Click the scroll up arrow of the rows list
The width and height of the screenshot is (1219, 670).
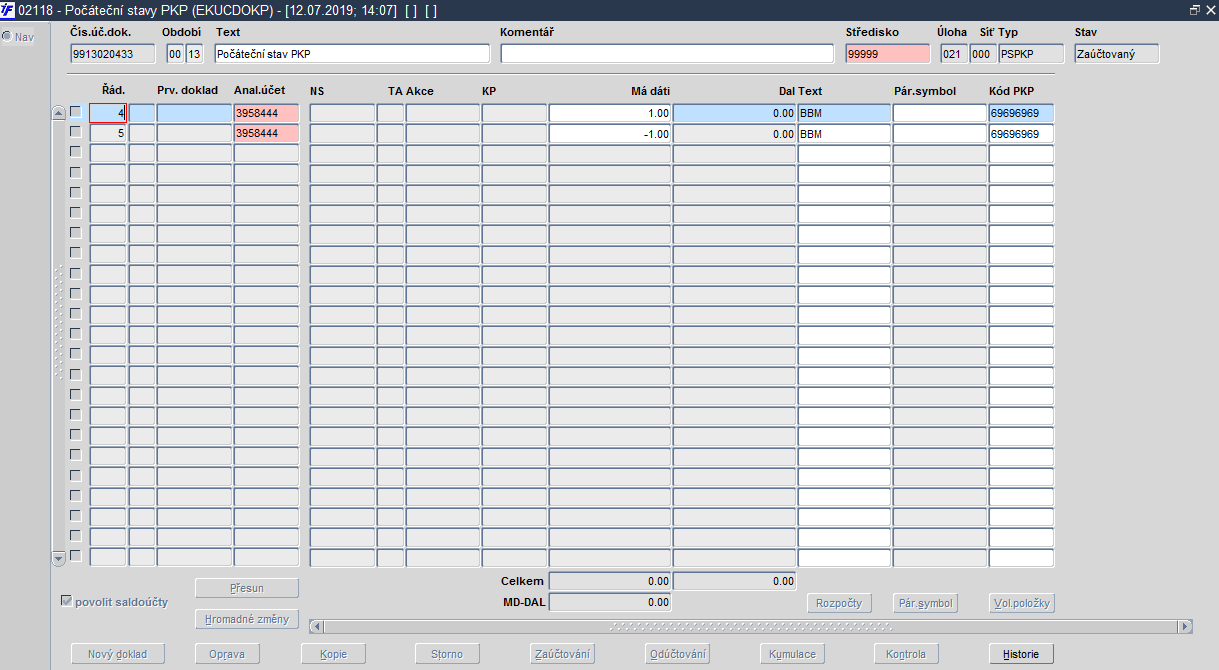(x=58, y=113)
